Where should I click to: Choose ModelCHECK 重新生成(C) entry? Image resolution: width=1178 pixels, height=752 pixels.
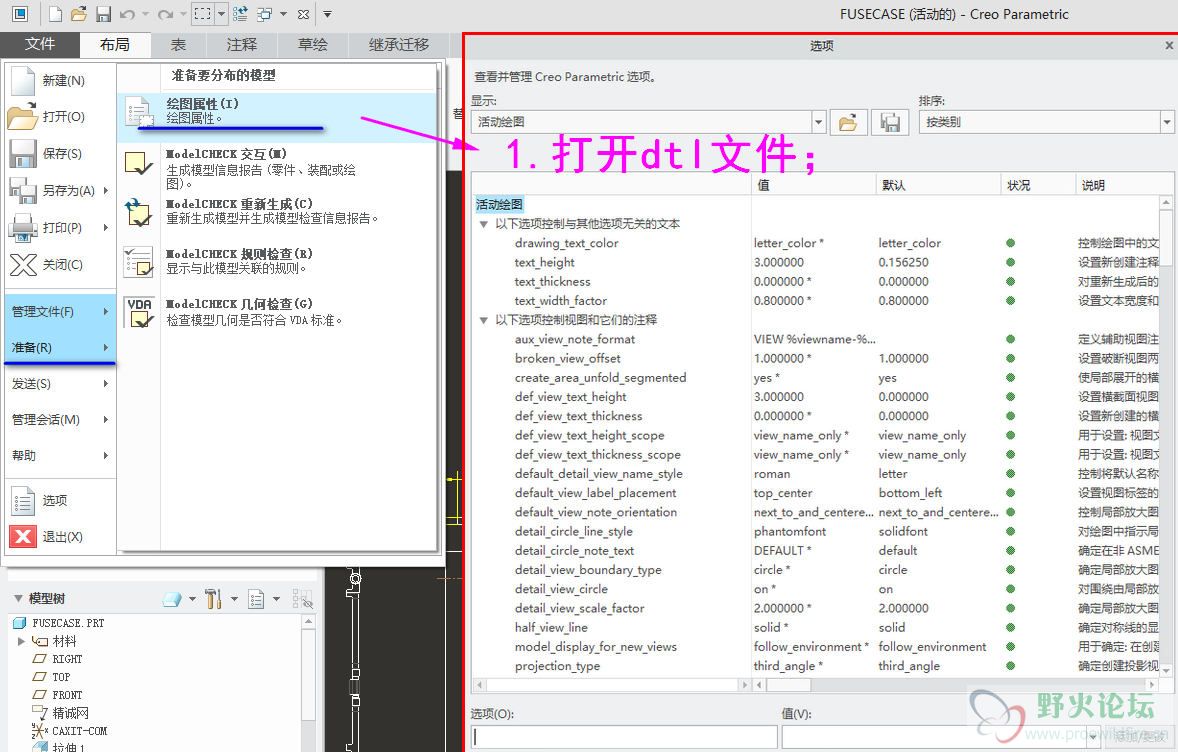(x=276, y=211)
